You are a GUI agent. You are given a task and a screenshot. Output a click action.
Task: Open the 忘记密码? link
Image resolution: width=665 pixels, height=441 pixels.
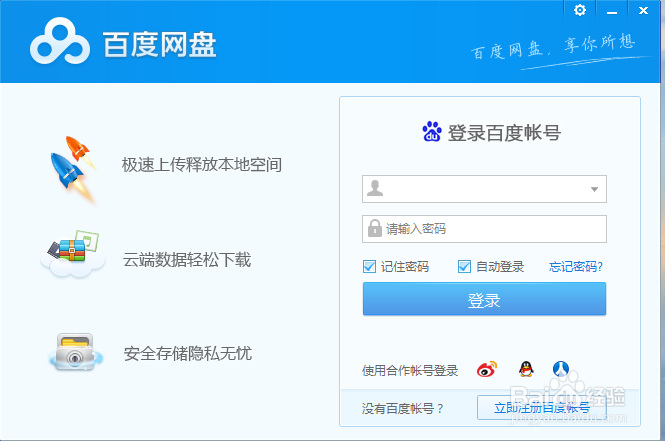click(x=576, y=267)
